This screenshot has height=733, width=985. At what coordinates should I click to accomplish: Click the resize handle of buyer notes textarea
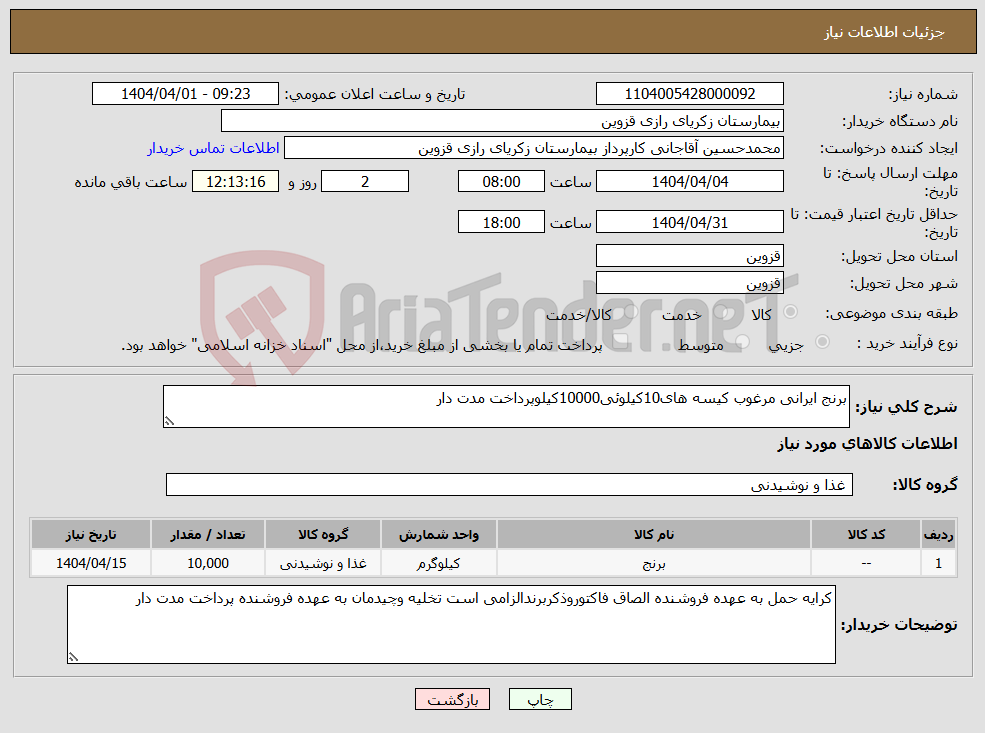73,658
